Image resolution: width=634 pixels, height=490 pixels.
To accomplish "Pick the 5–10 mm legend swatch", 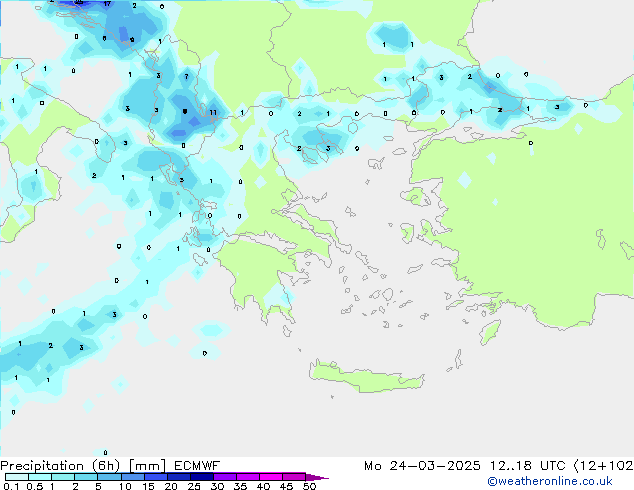I will pos(109,477).
